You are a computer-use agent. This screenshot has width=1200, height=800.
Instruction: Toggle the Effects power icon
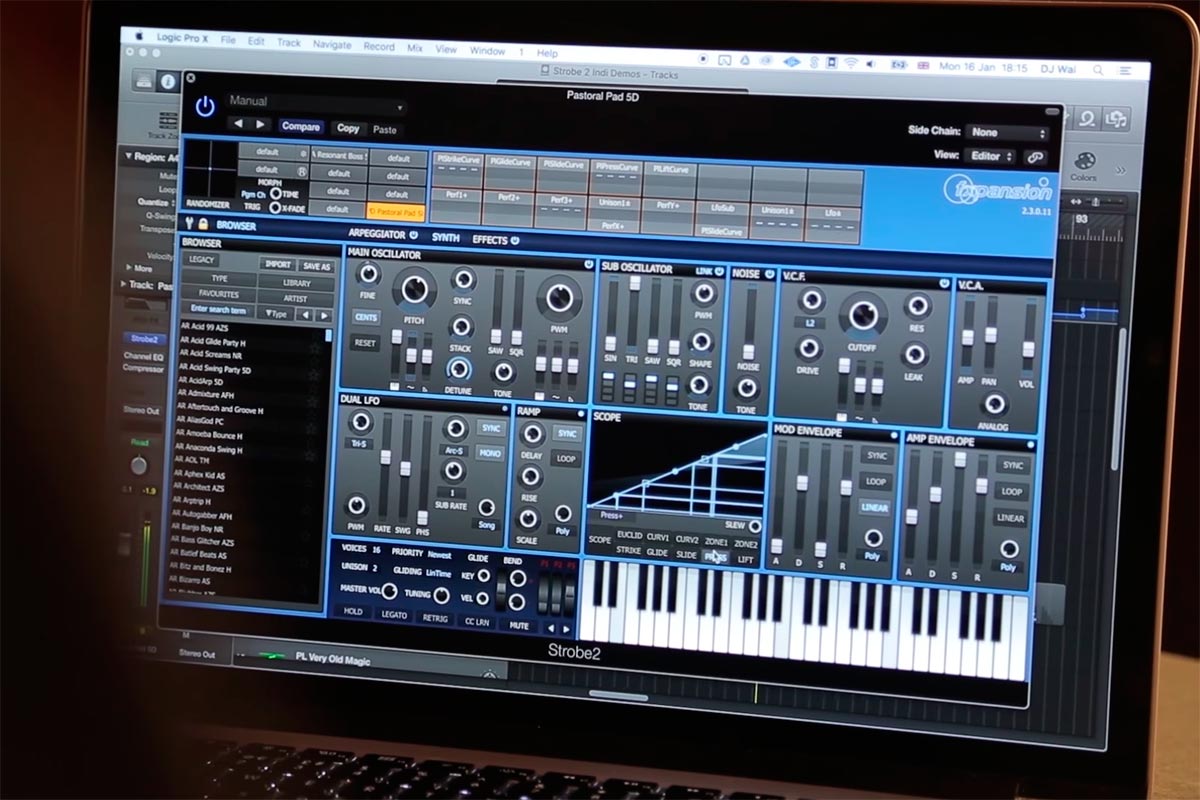[x=515, y=241]
